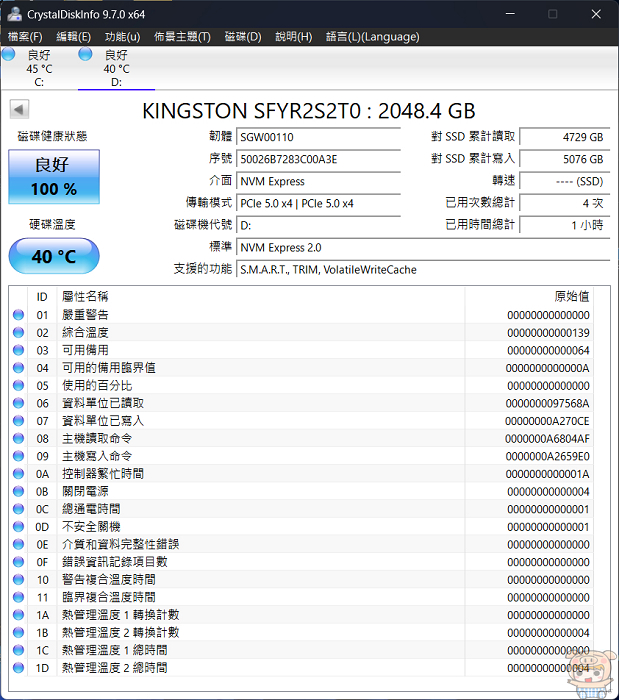Click the 屬性名稱 column header
This screenshot has width=619, height=700.
click(x=85, y=297)
